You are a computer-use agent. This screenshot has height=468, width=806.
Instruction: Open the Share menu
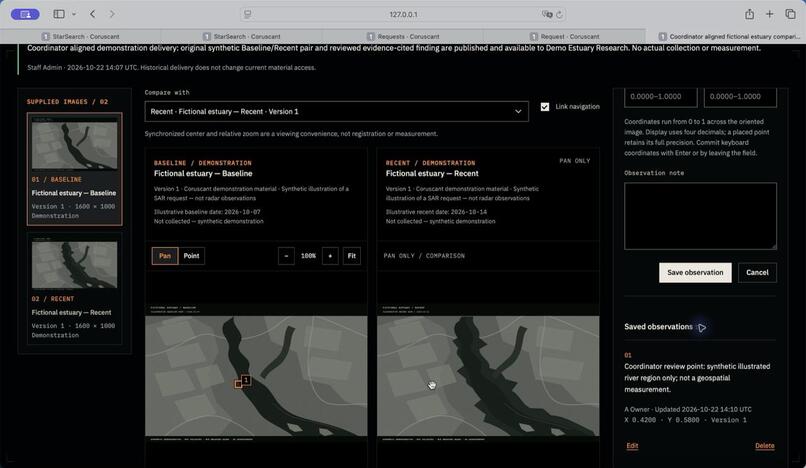[749, 14]
